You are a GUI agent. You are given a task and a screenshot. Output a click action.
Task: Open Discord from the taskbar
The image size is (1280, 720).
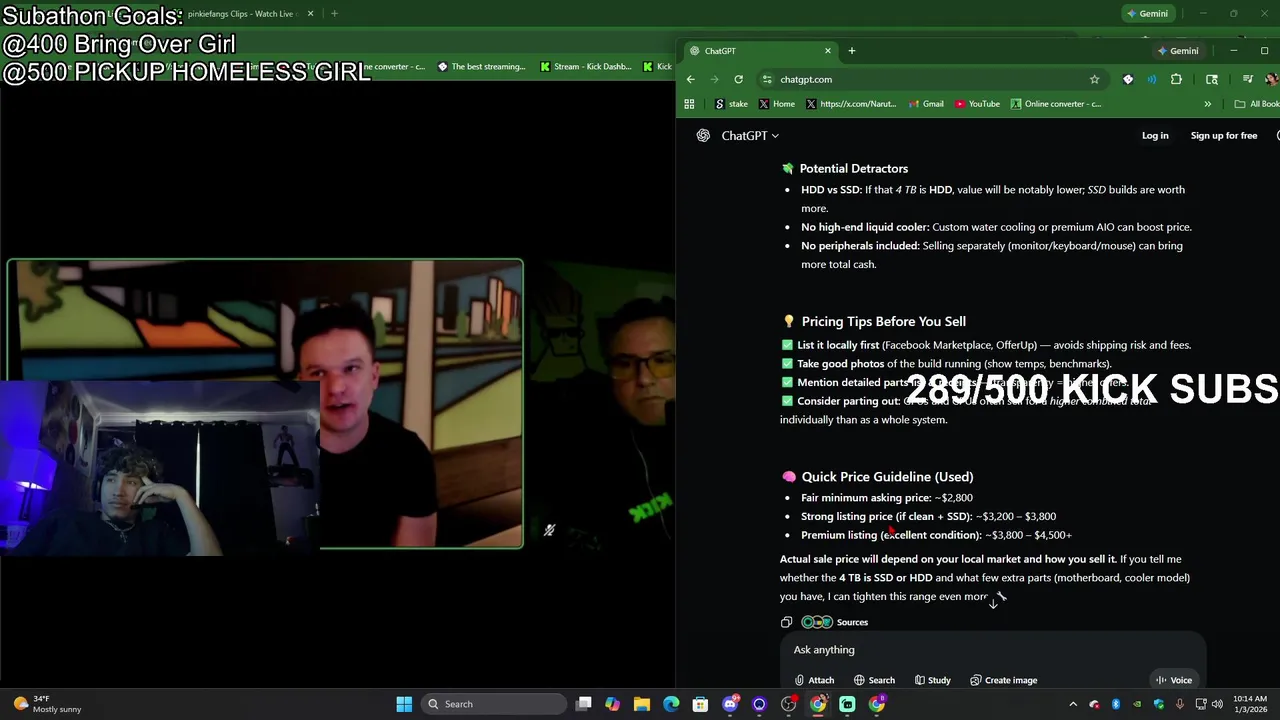[730, 704]
